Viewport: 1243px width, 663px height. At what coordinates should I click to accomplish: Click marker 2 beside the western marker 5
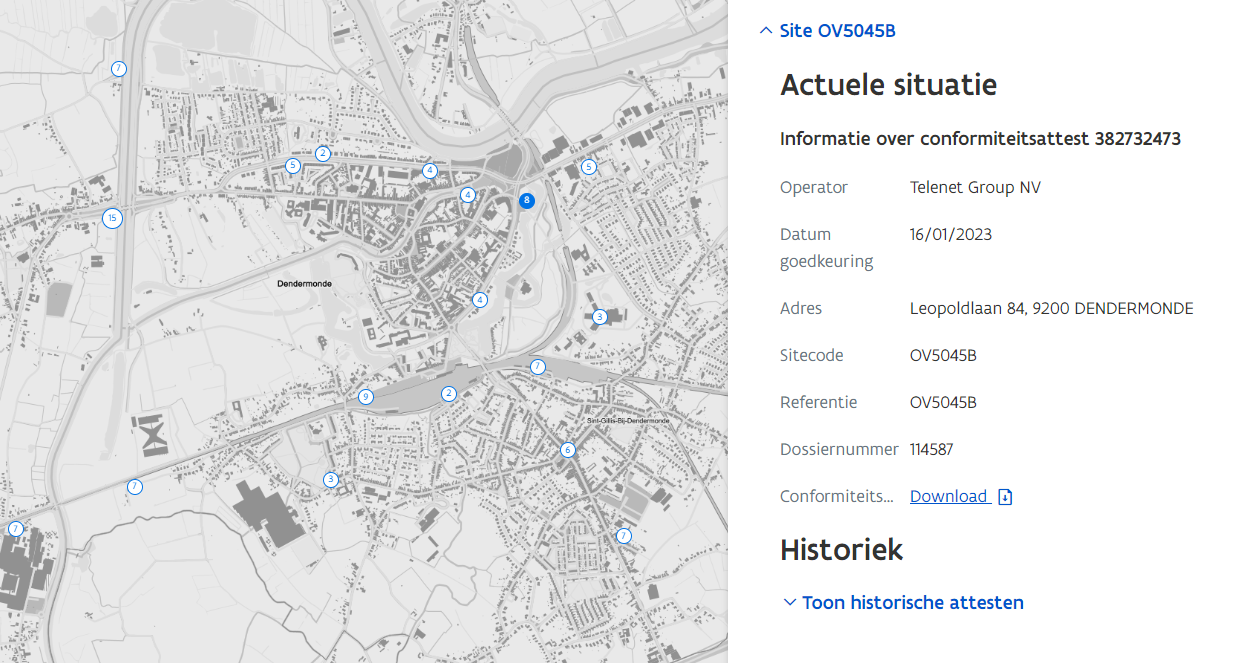322,153
